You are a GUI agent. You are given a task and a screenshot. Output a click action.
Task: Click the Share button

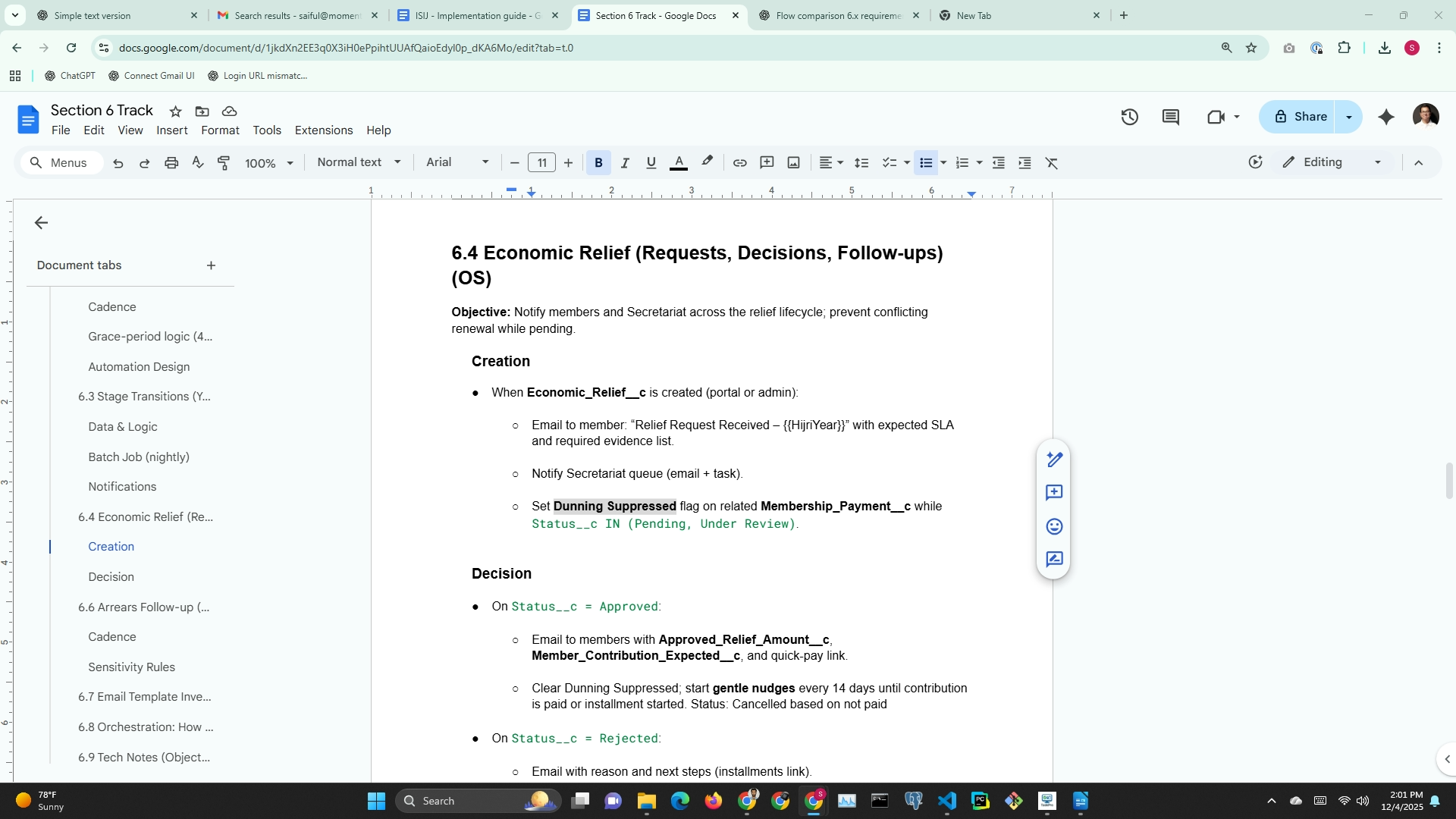1300,117
